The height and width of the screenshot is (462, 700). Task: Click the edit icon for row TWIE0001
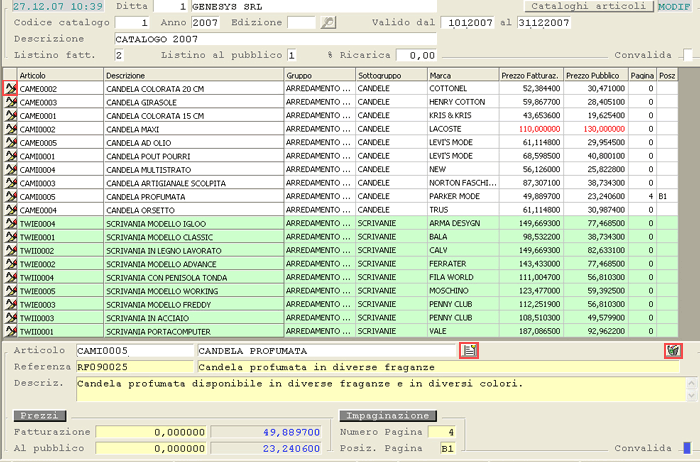[10, 237]
